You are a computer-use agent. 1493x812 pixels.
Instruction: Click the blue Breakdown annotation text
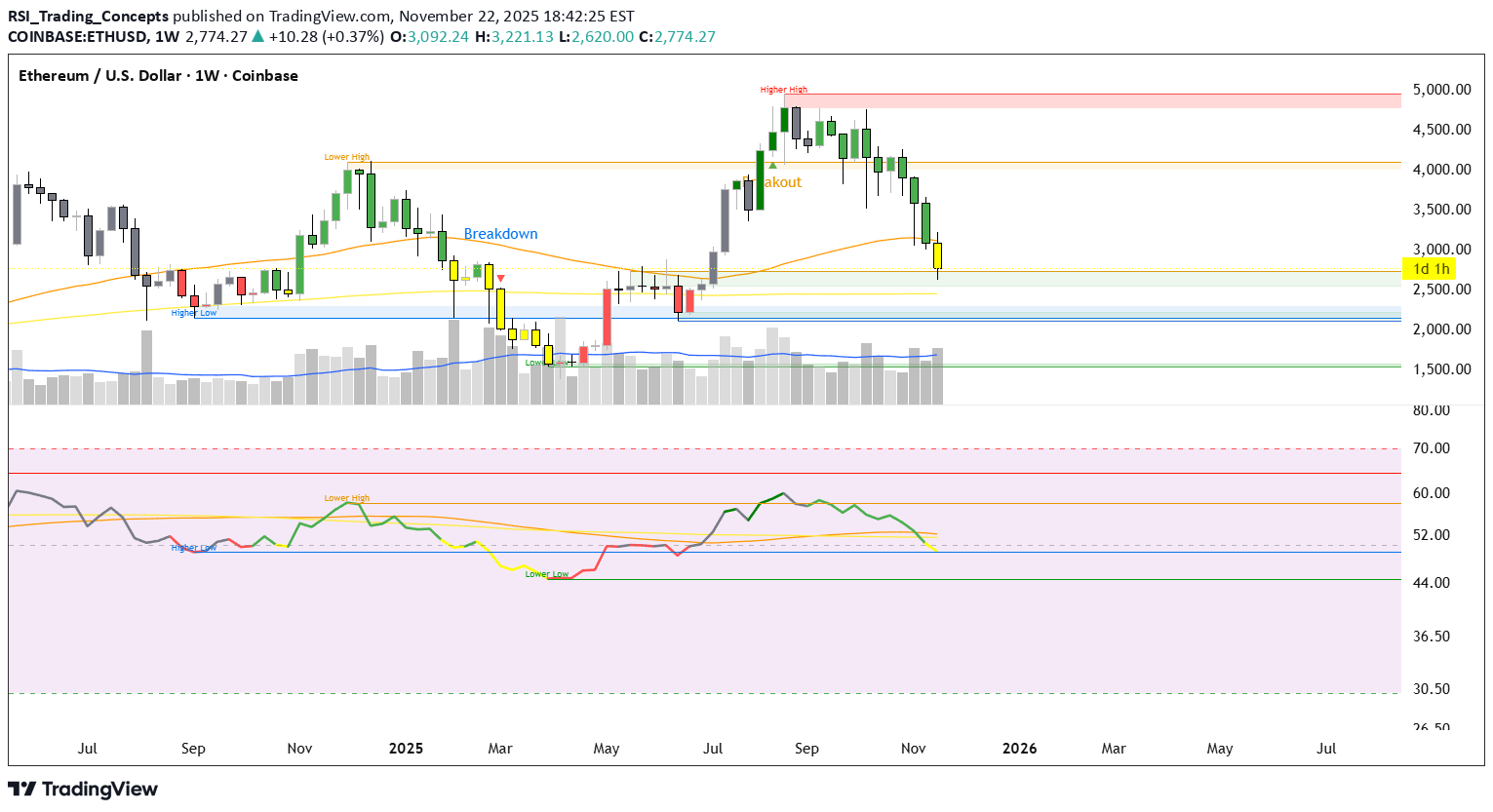pos(500,234)
